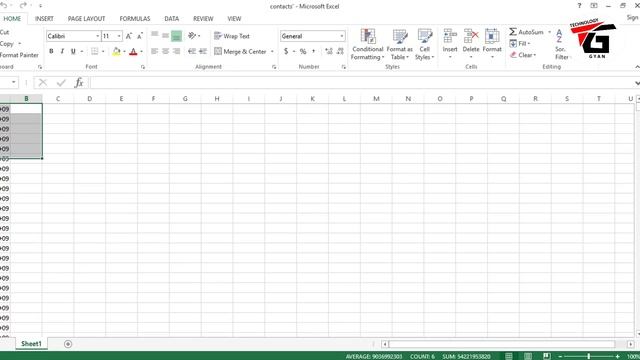Decrease decimal places
This screenshot has width=640, height=360.
click(x=340, y=51)
